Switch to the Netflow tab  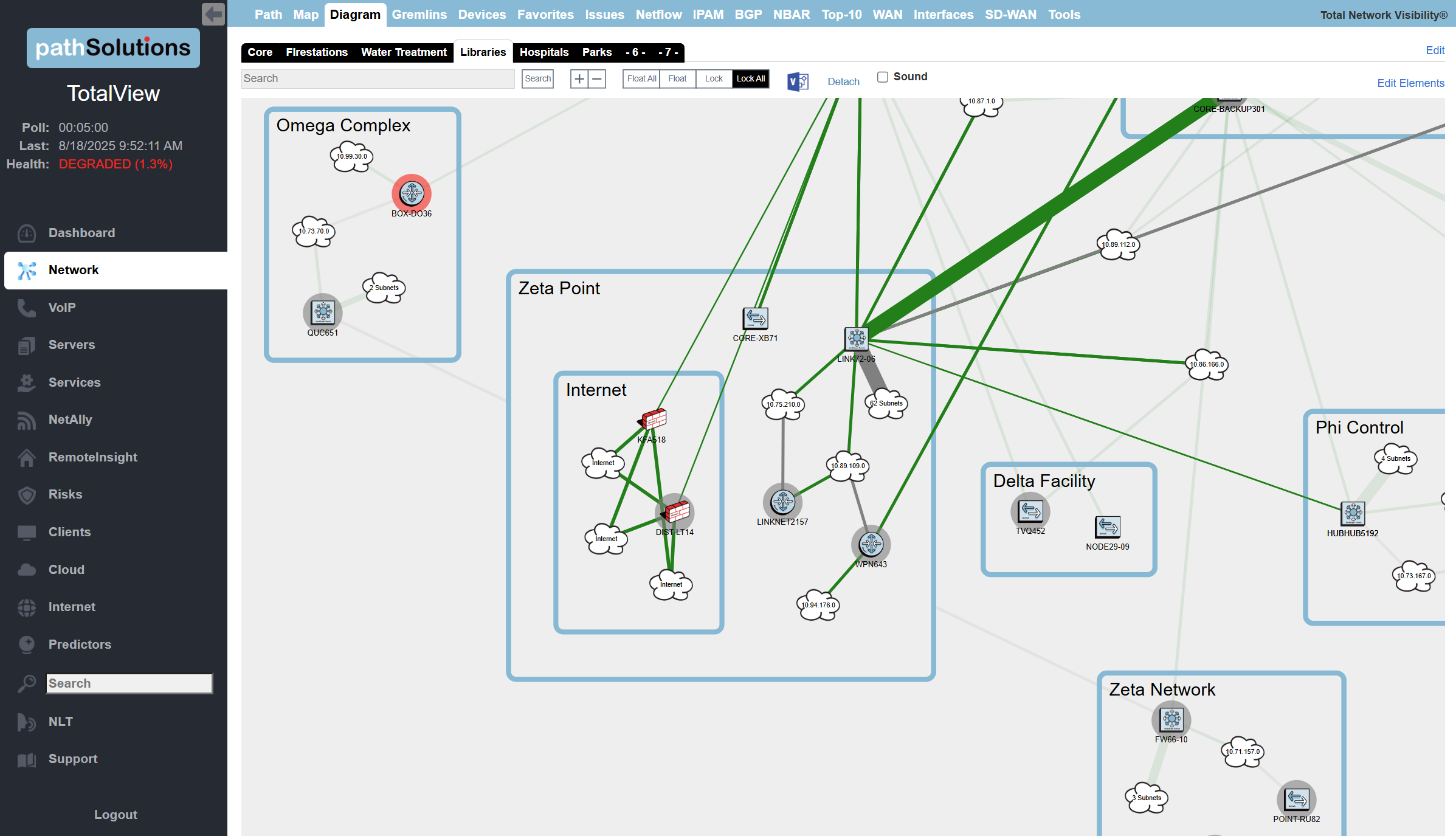pos(658,14)
